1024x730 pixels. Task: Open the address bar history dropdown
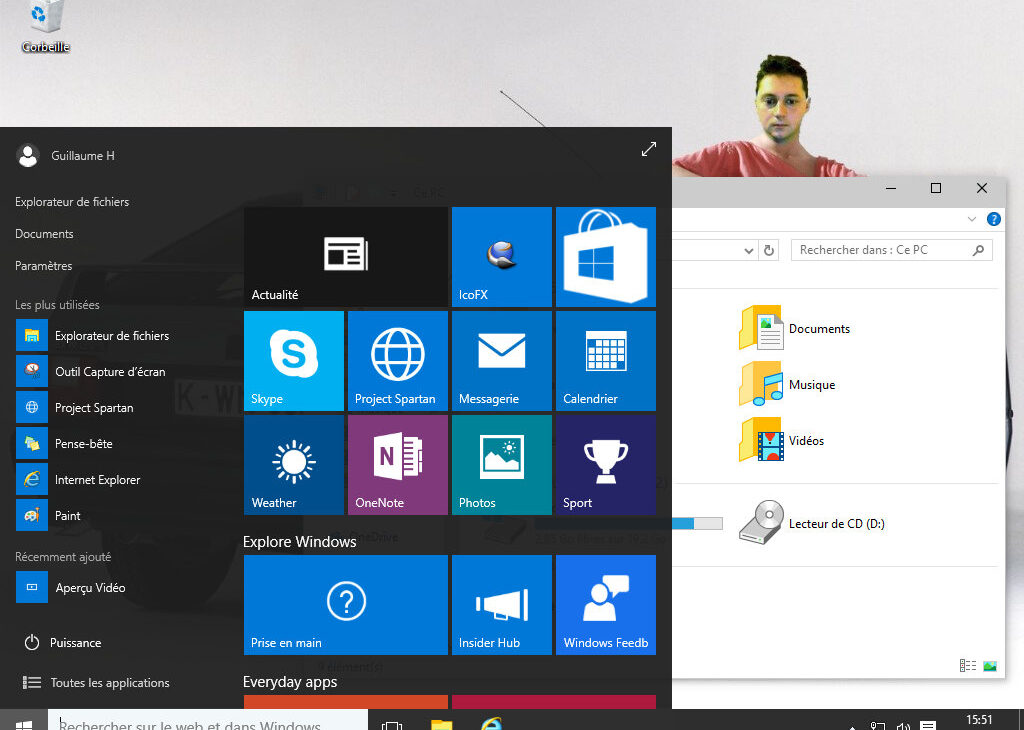(746, 250)
